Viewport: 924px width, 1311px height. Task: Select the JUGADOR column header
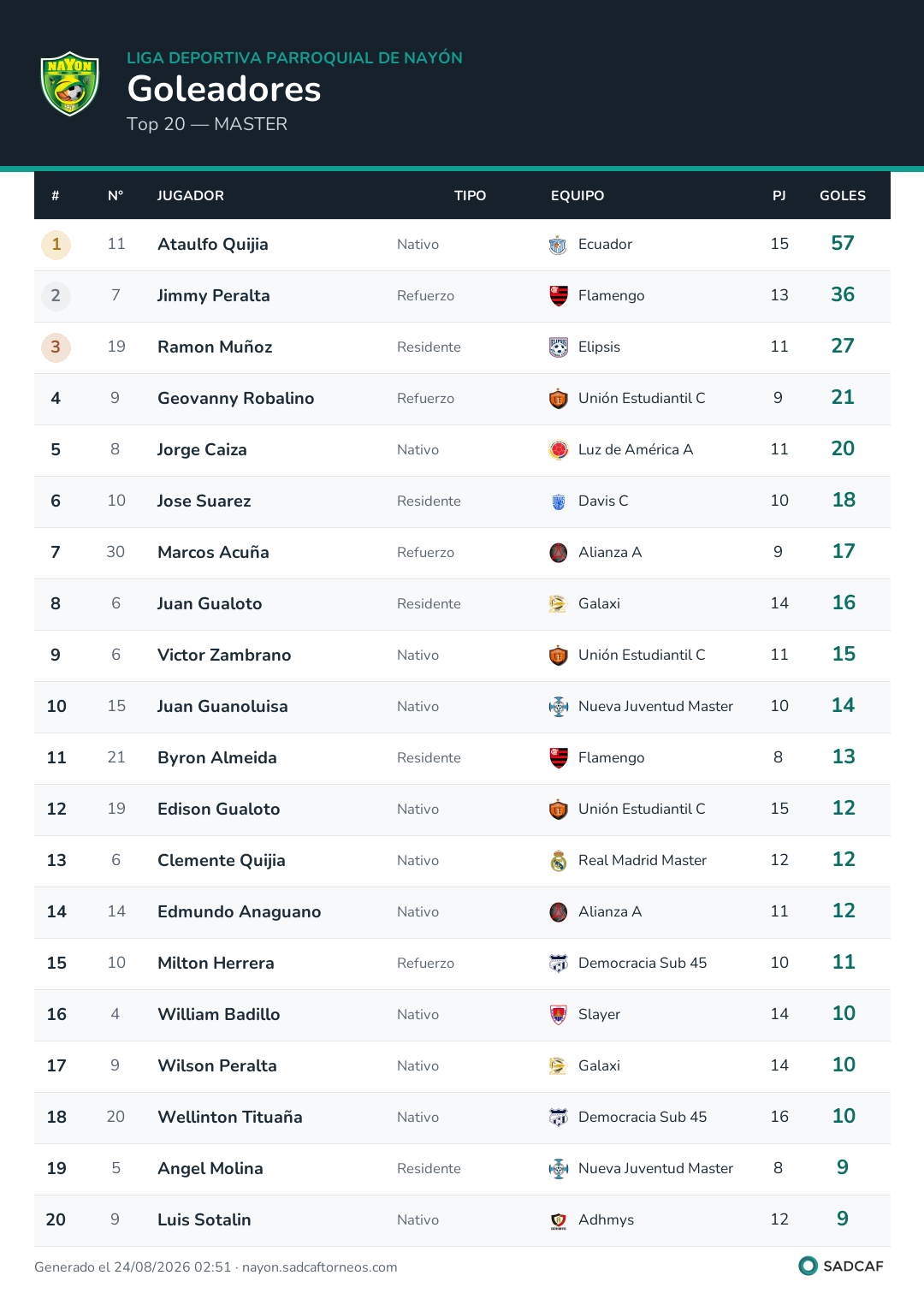[191, 196]
